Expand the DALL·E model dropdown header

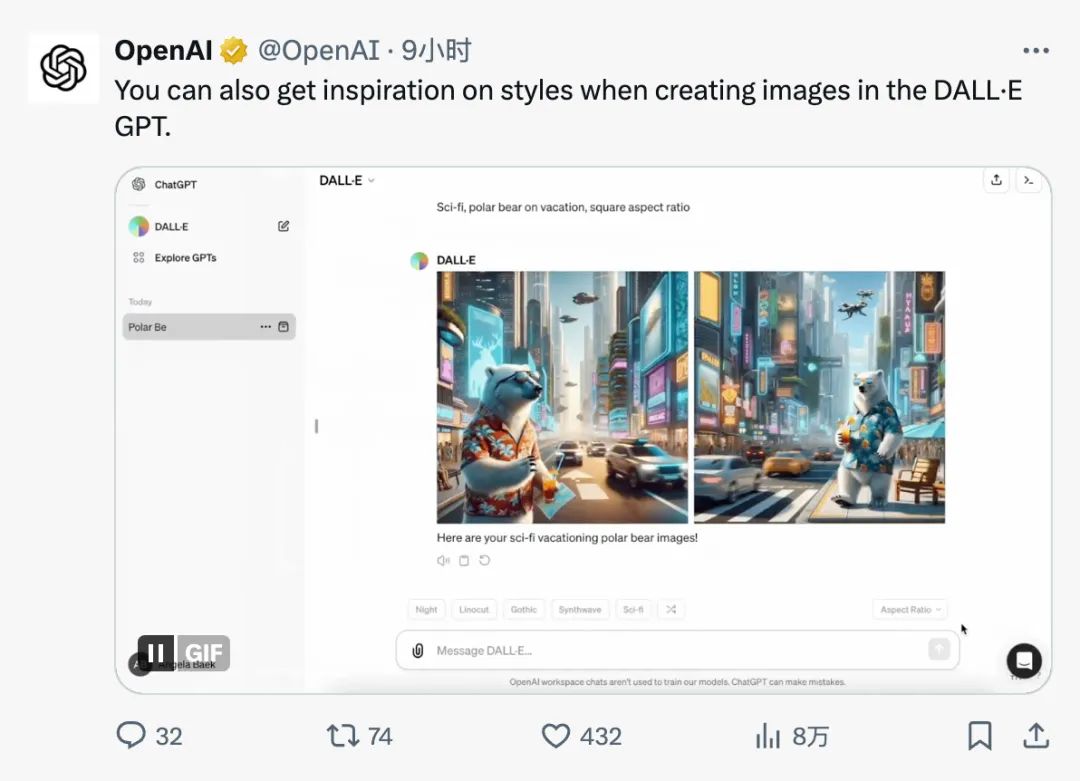pos(346,180)
